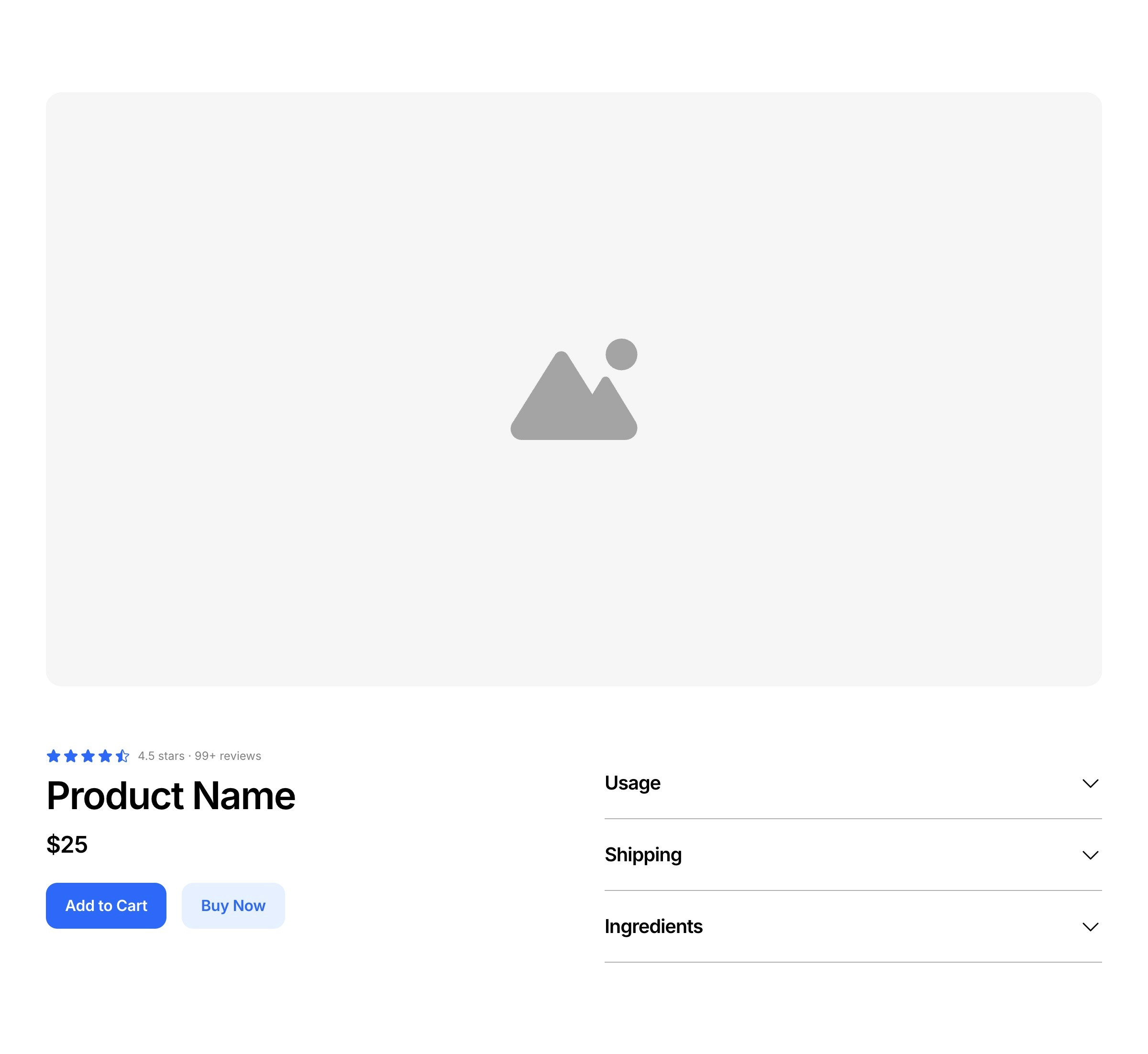Click the half-filled fifth star
Image resolution: width=1148 pixels, height=1054 pixels.
(122, 756)
